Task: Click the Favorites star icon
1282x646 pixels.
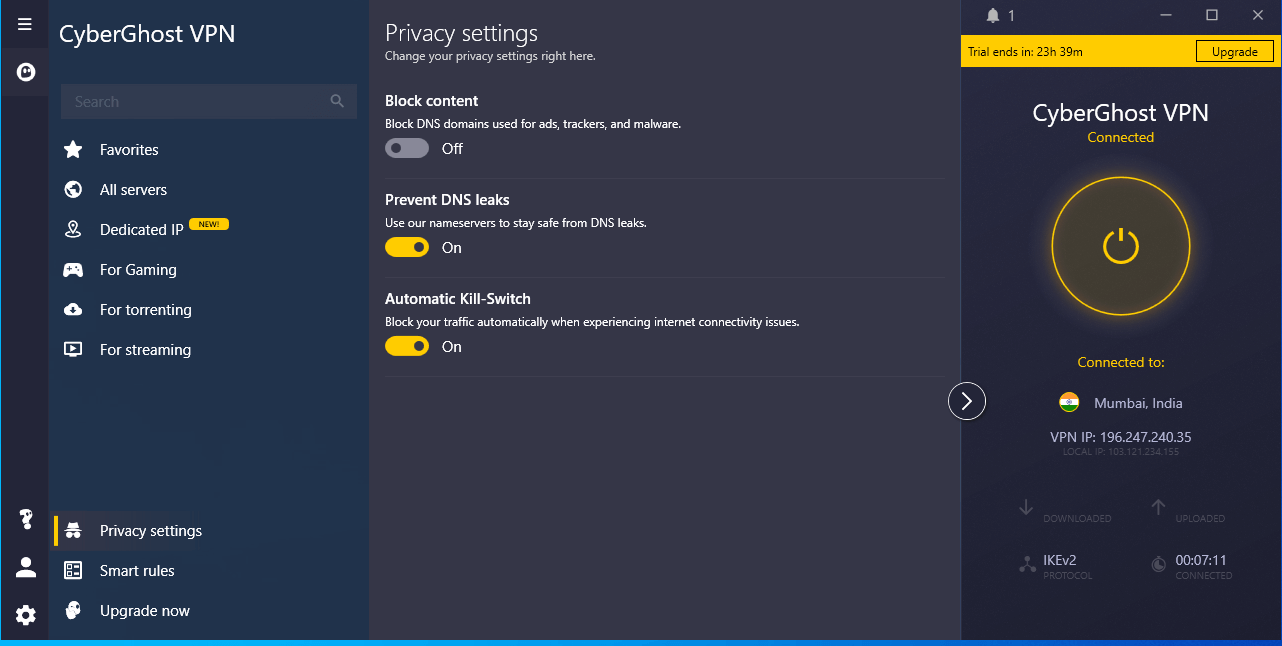Action: 73,150
